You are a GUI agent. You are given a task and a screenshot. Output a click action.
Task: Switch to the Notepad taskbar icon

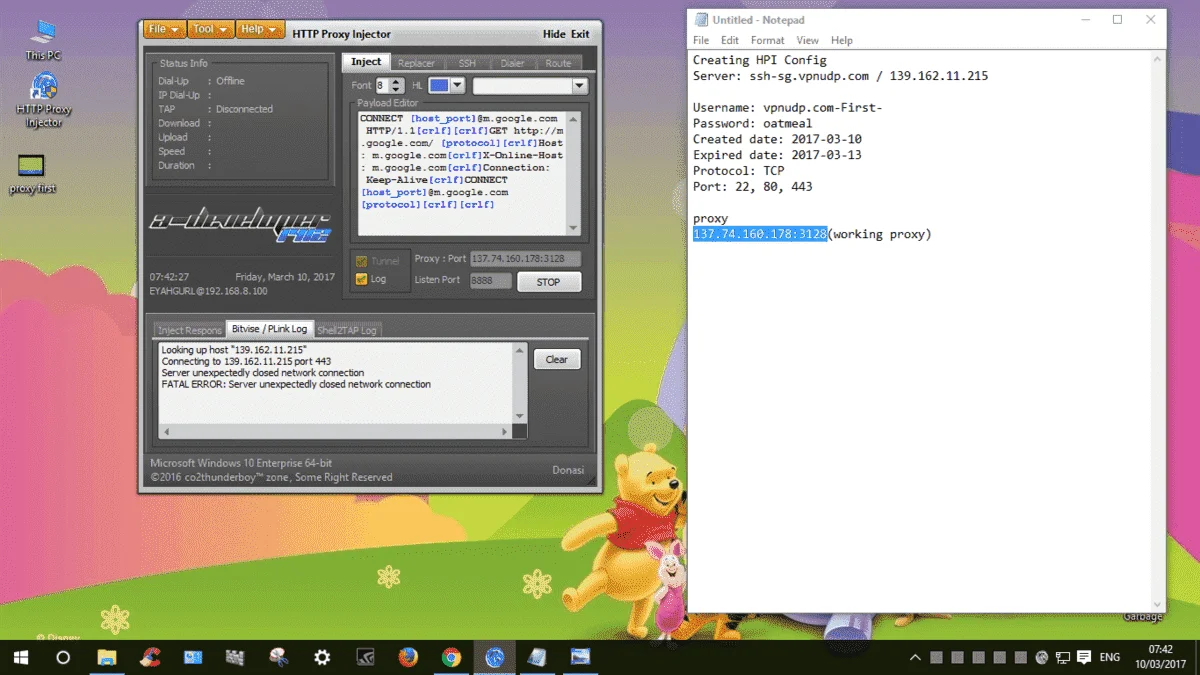click(x=537, y=657)
